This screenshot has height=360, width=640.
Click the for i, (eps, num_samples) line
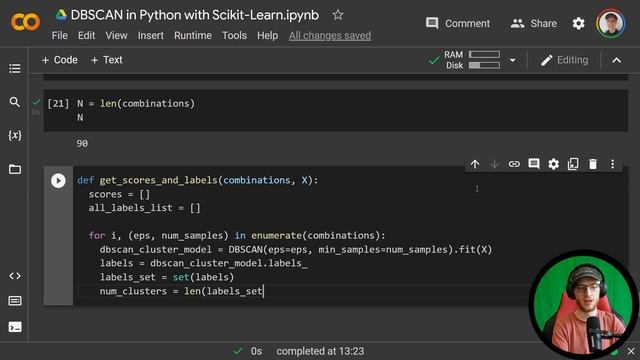click(237, 236)
